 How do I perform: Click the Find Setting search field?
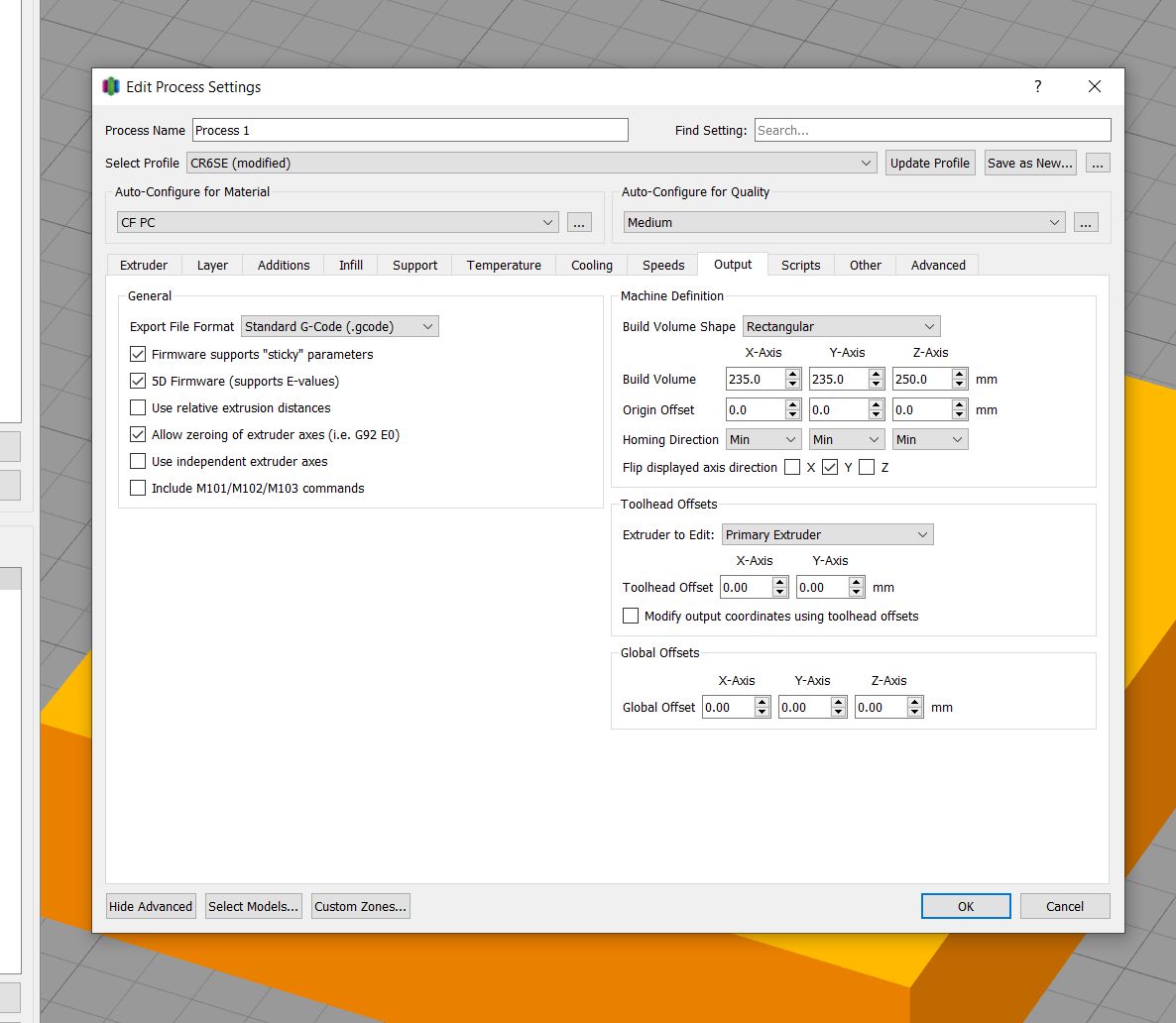pyautogui.click(x=932, y=130)
